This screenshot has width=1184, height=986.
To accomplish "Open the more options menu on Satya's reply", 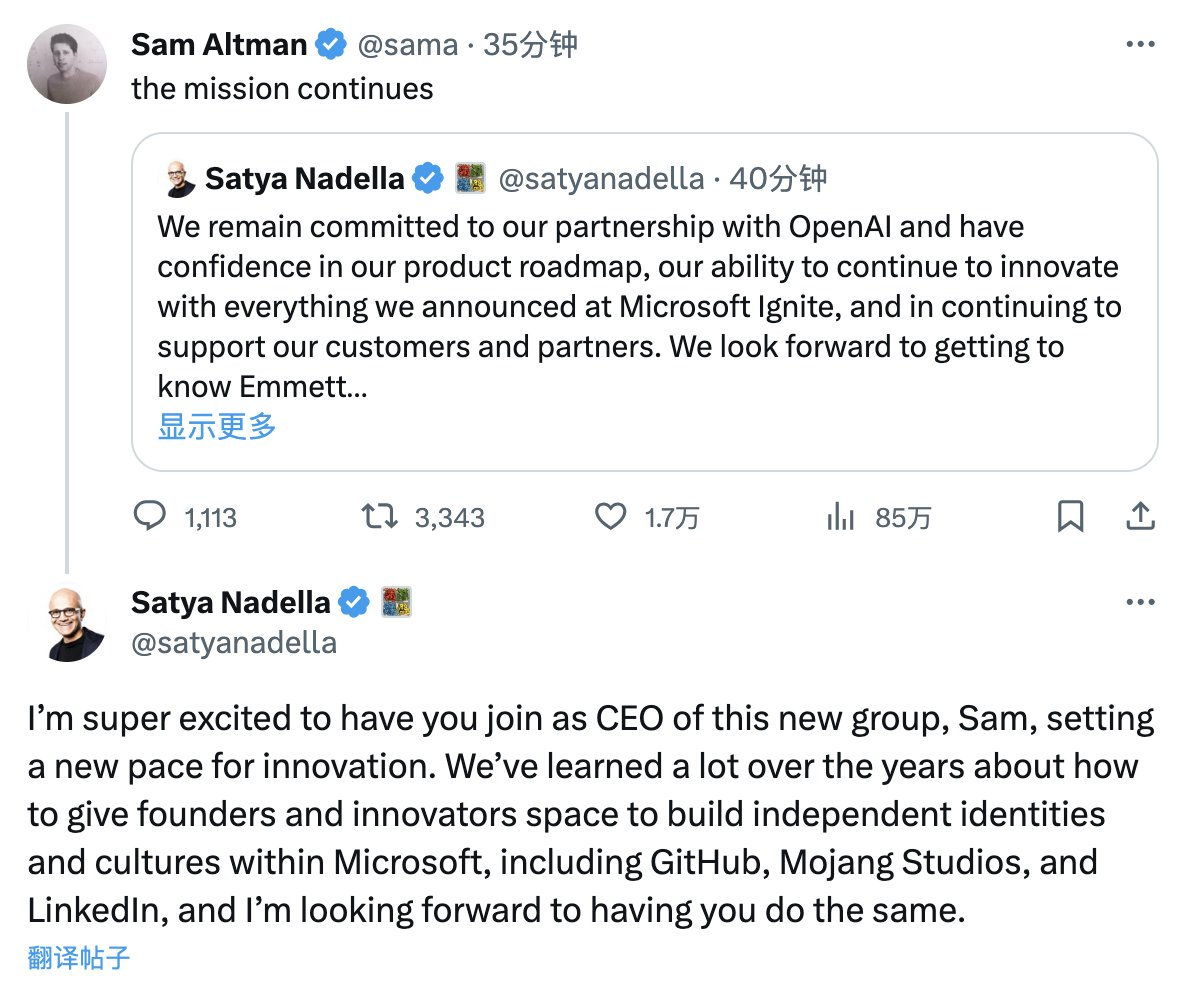I will (1139, 601).
